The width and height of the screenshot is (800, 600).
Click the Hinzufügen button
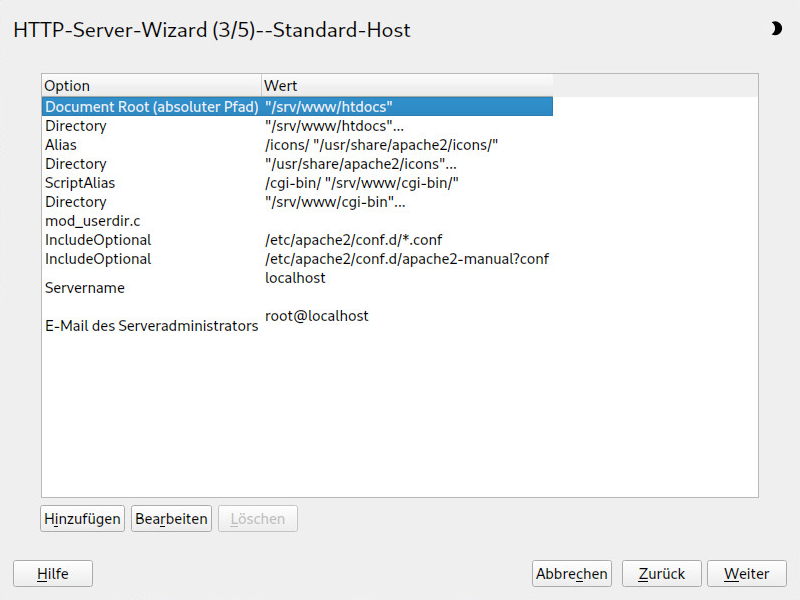(82, 518)
